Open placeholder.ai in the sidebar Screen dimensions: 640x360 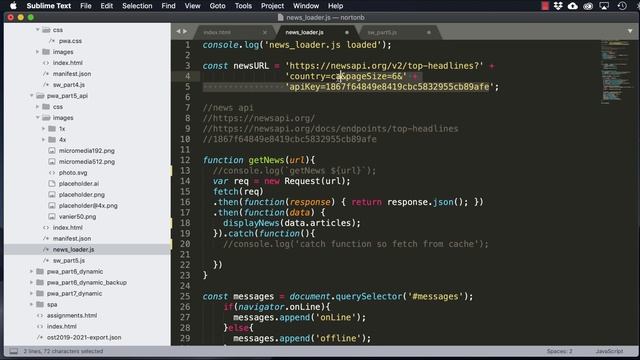pos(79,184)
